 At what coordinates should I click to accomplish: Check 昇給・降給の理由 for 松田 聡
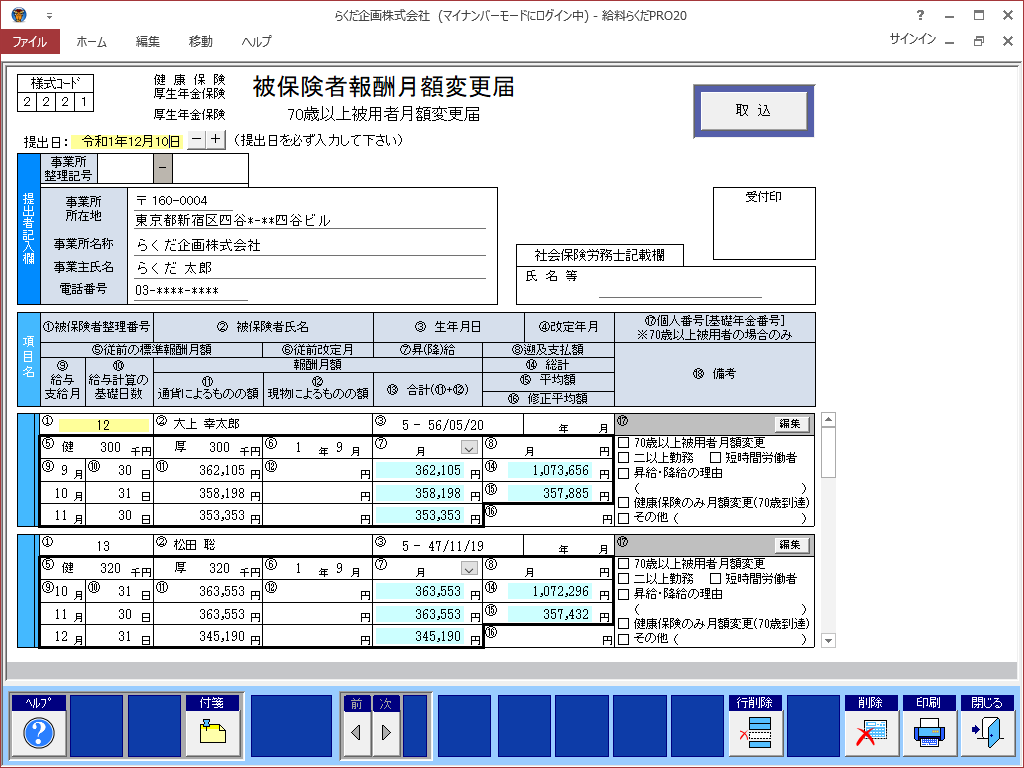624,594
